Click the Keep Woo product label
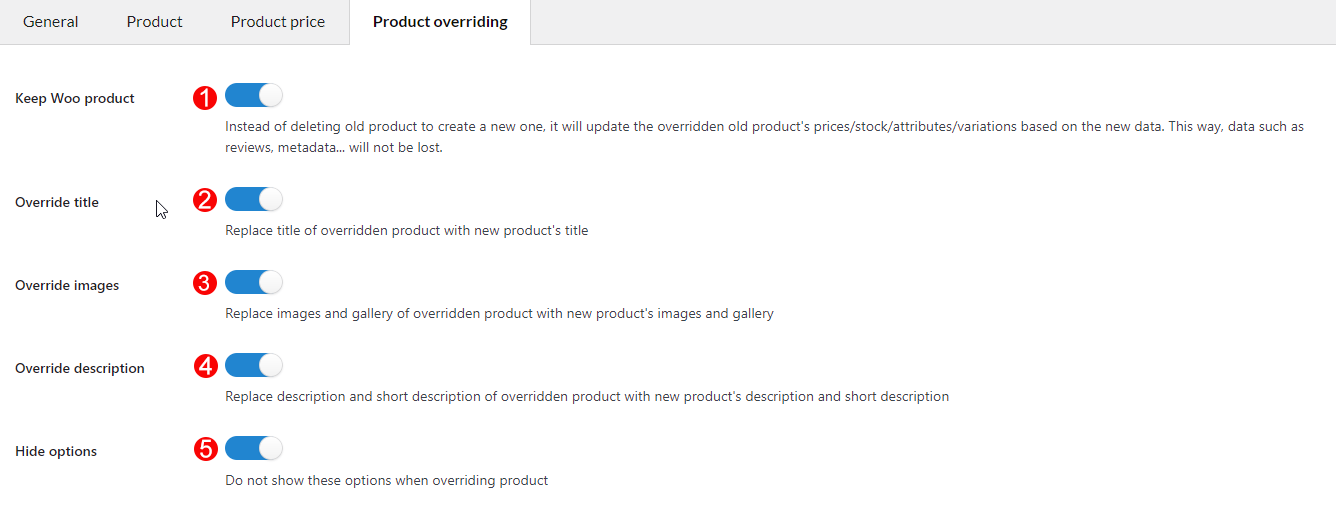Screen dimensions: 1336x514 75,98
